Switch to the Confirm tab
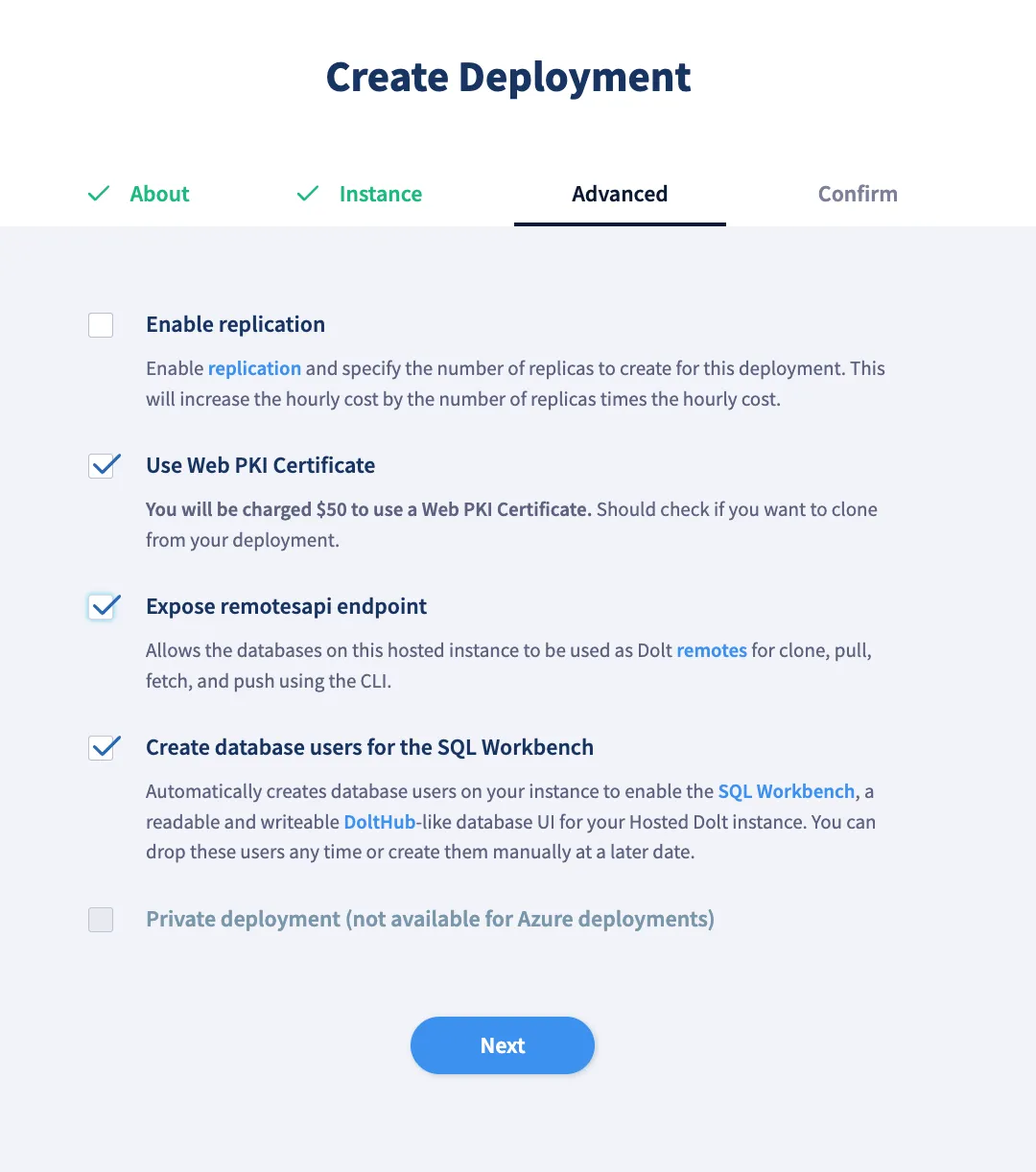1036x1172 pixels. [x=857, y=194]
